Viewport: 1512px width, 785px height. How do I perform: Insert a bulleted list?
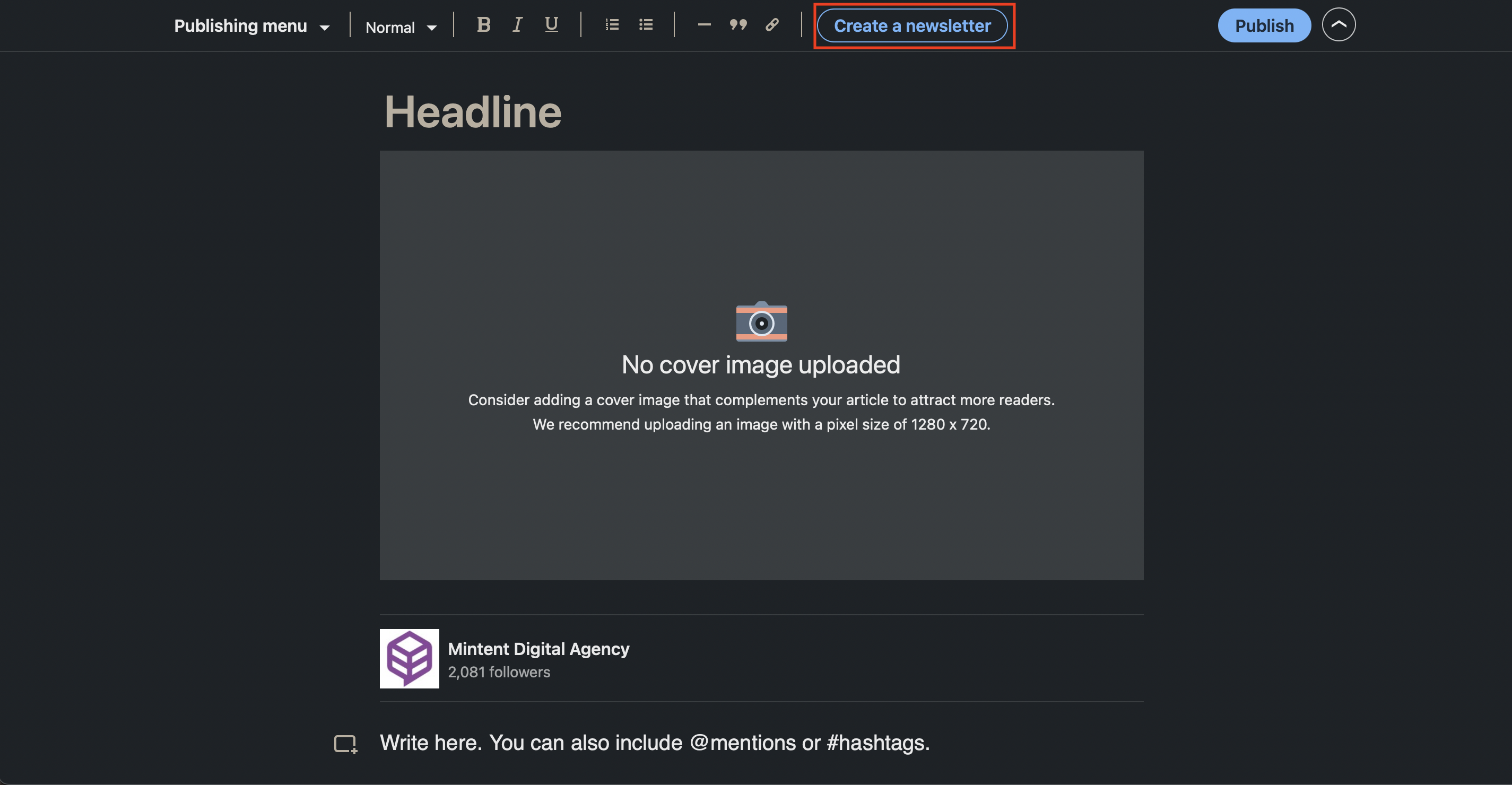coord(646,24)
